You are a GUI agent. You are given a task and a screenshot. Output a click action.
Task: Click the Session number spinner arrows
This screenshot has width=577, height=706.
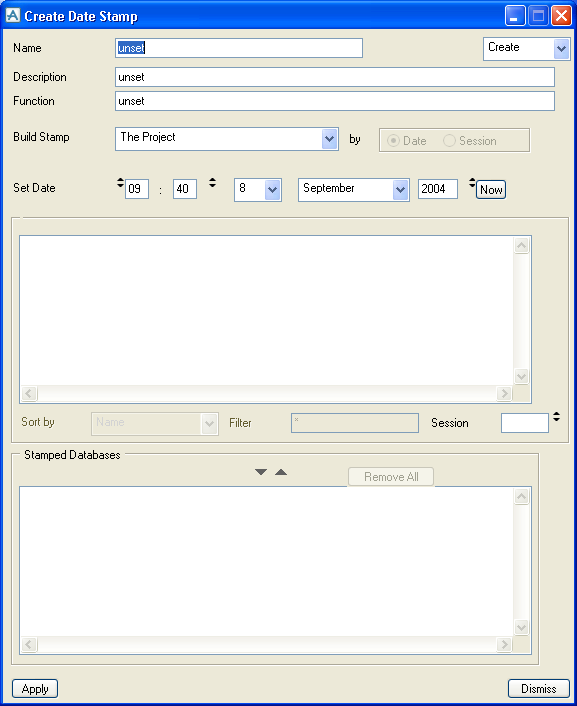tap(557, 417)
